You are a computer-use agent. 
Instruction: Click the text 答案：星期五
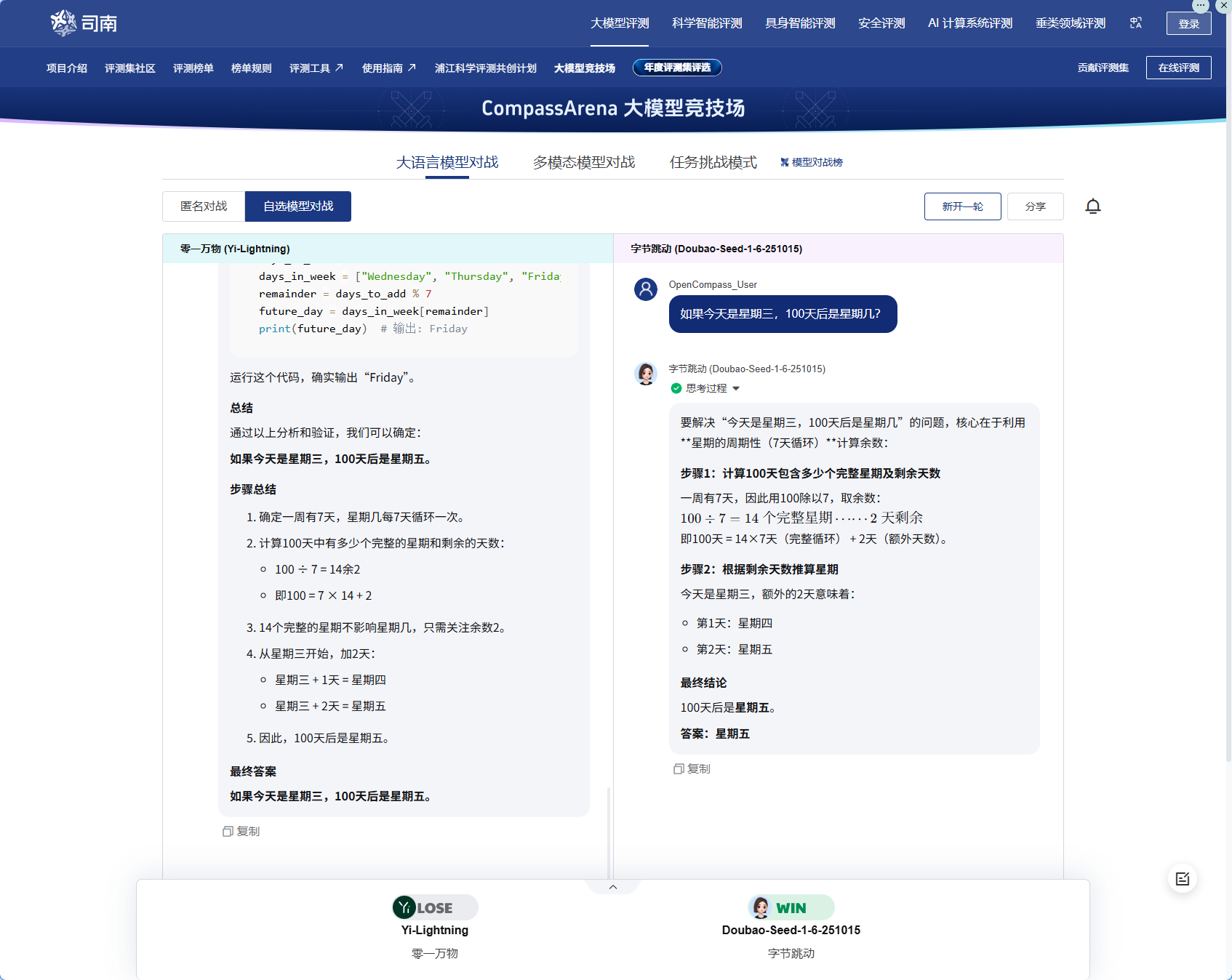tap(715, 734)
